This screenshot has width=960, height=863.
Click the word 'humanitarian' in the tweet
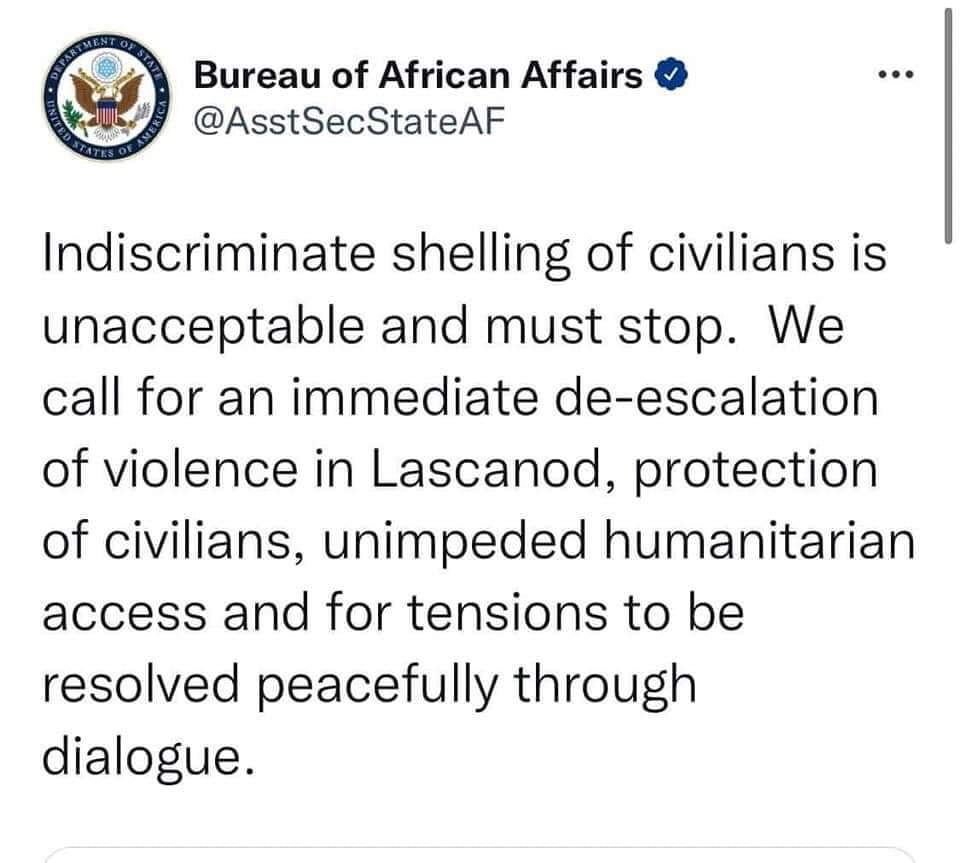point(760,541)
